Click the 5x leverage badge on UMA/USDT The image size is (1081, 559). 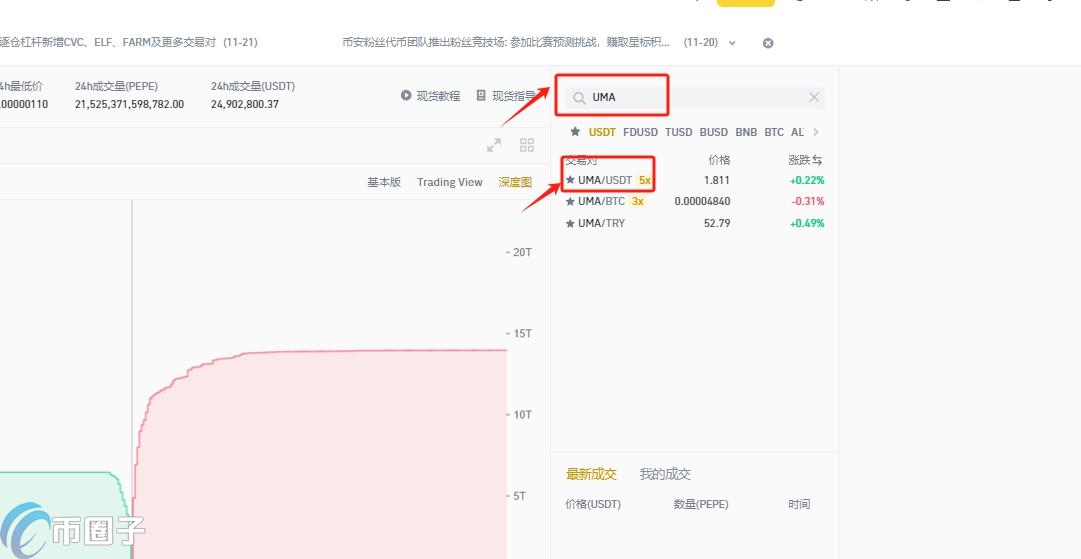645,180
